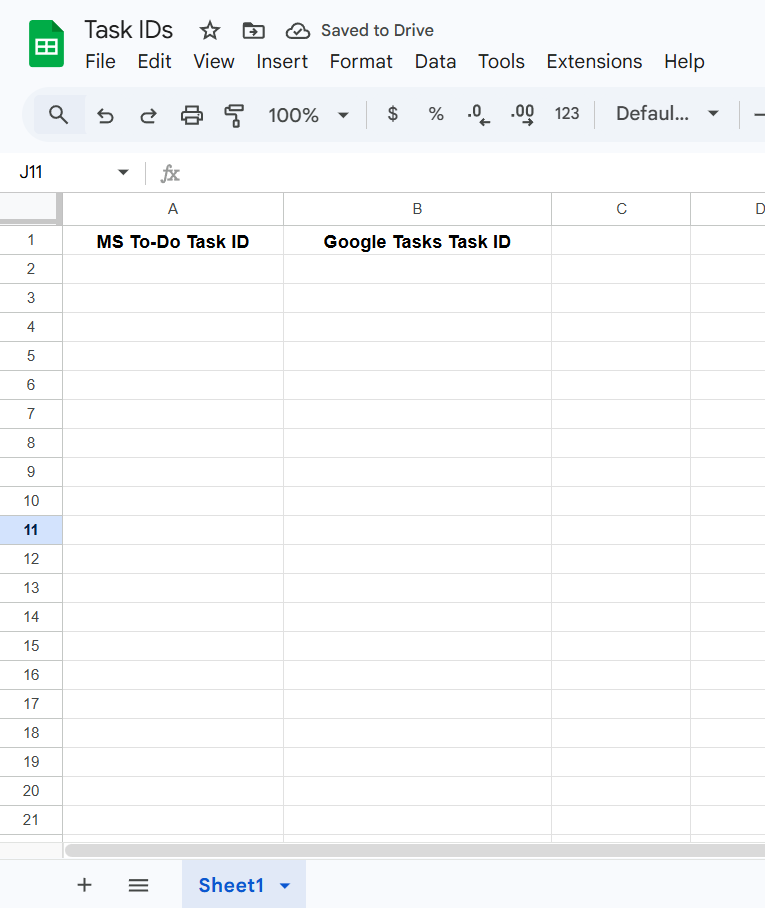Open the Extensions menu
Image resolution: width=765 pixels, height=908 pixels.
click(594, 61)
